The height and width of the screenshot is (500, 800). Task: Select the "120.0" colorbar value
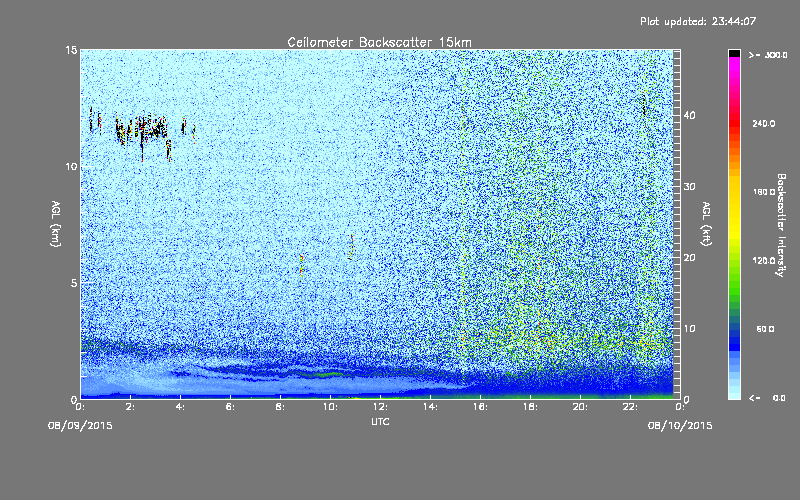764,260
